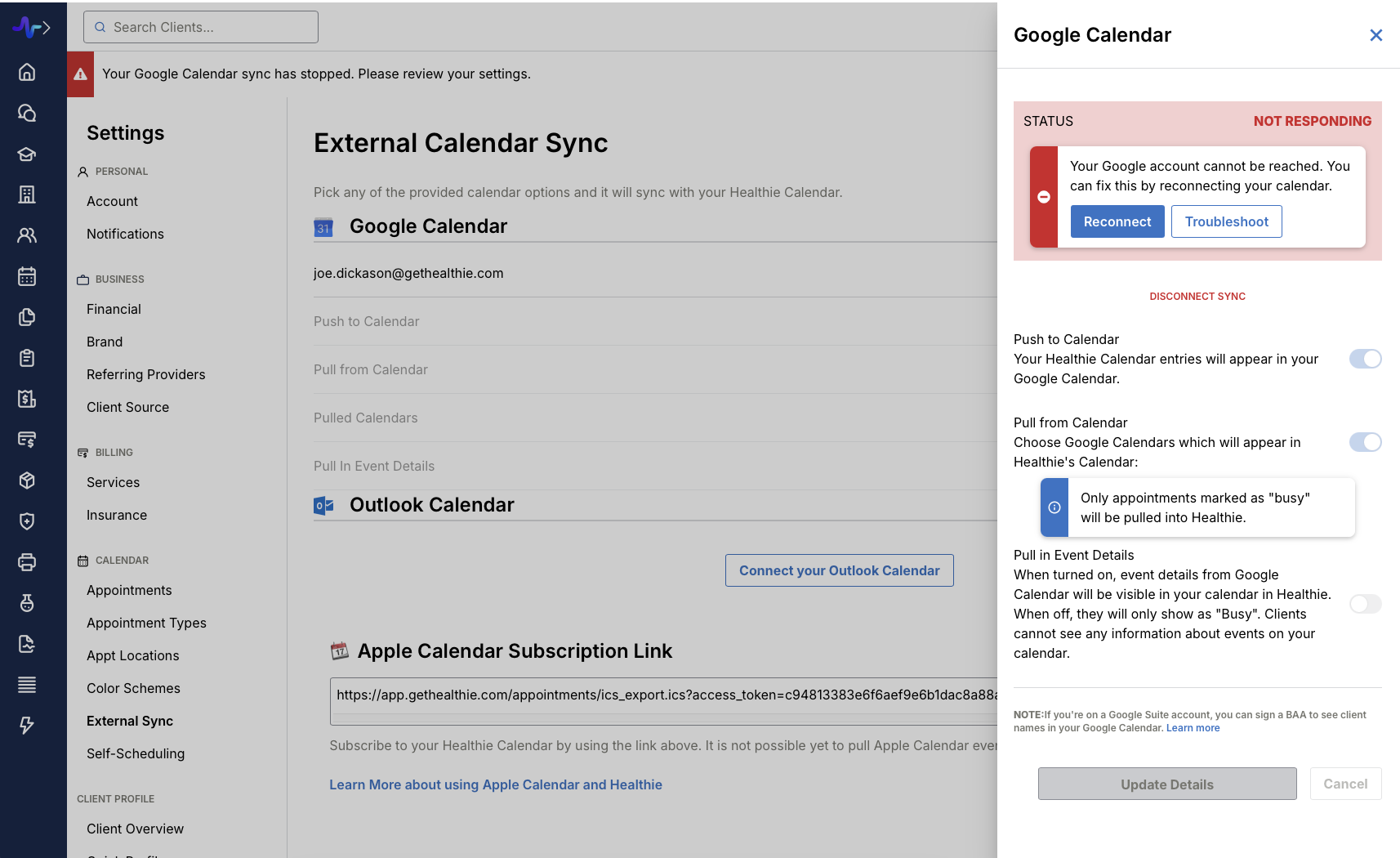Select External Sync in settings menu
Screen dimensions: 1400x858
[x=130, y=721]
